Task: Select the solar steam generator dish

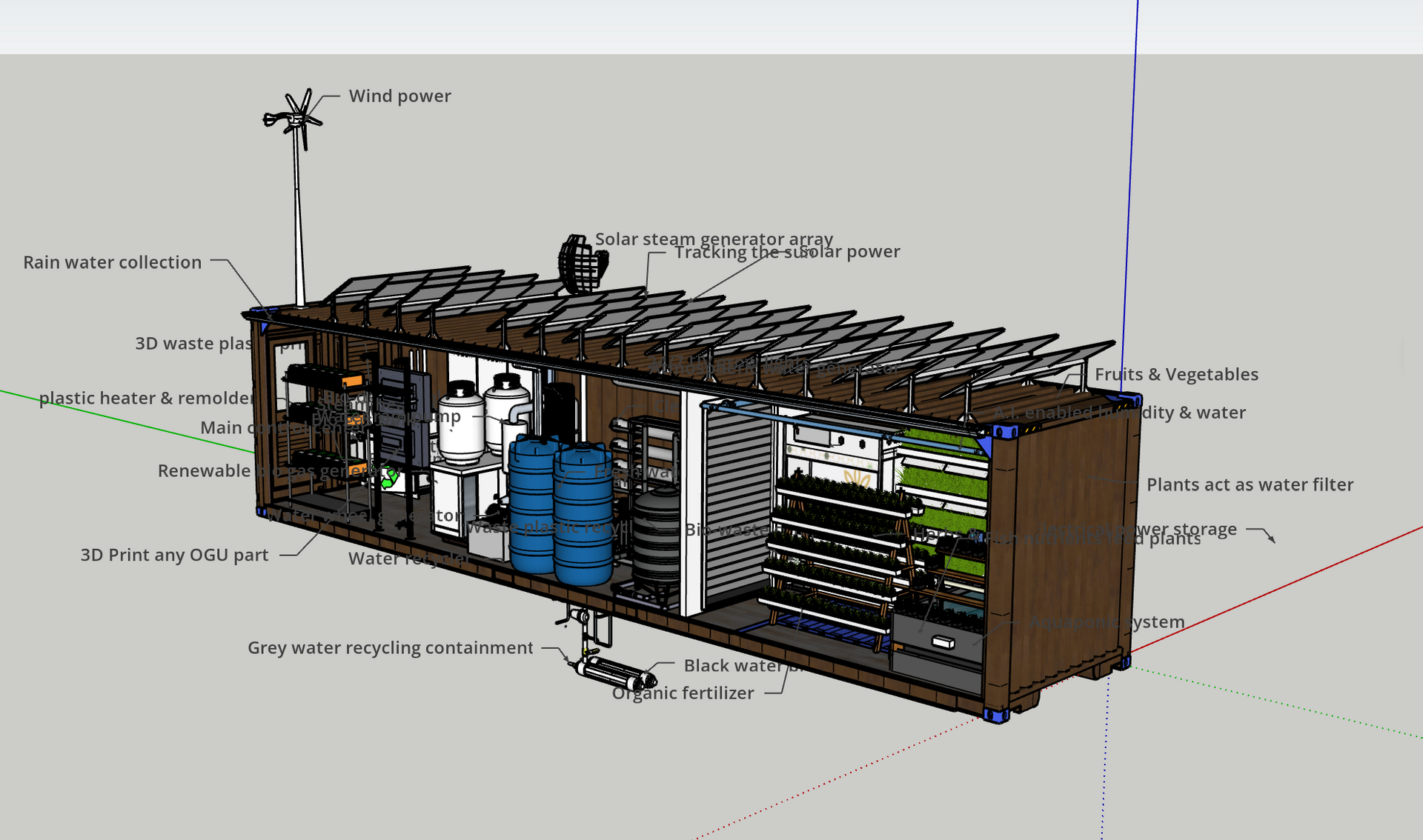Action: [581, 264]
